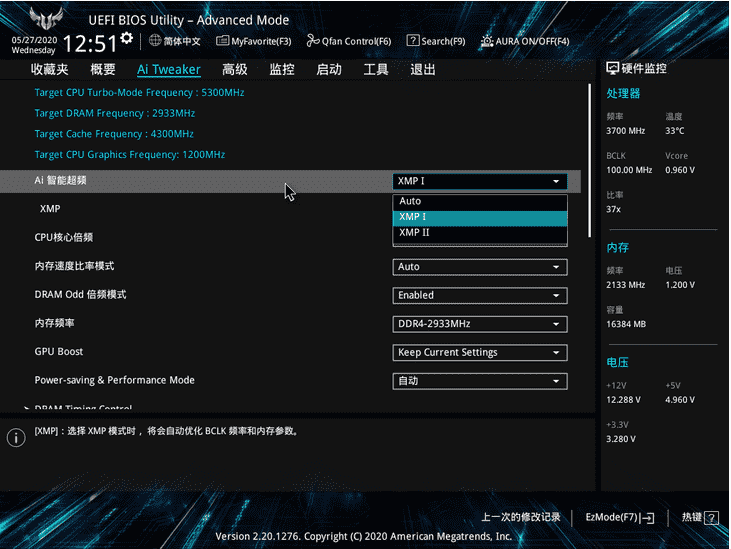Choose XMP II in the dropdown list
Screen dimensions: 731x549
480,233
